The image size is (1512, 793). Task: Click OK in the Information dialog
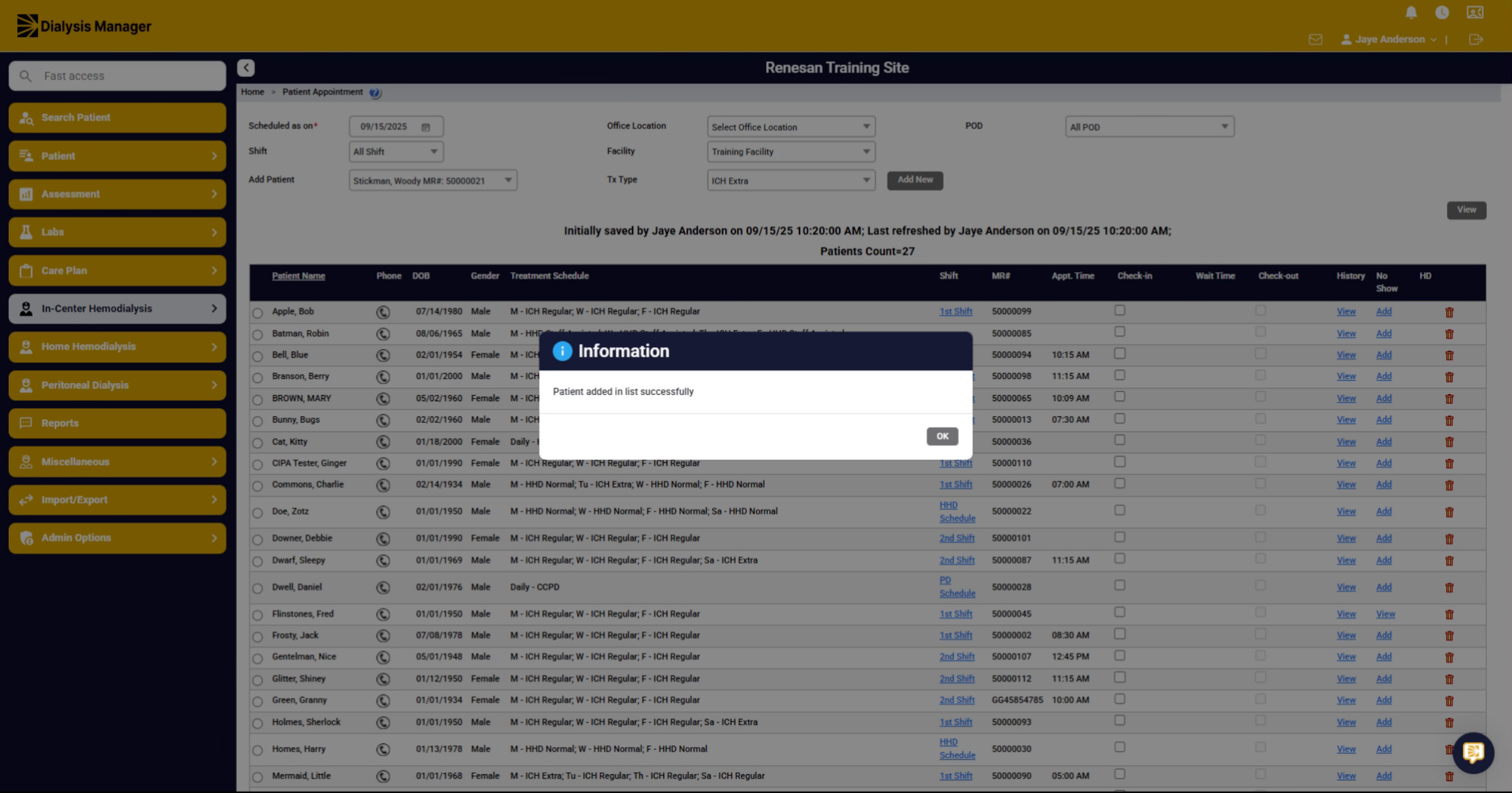point(942,436)
